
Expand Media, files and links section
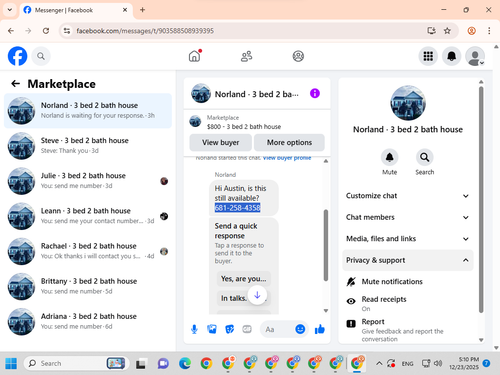tap(408, 239)
